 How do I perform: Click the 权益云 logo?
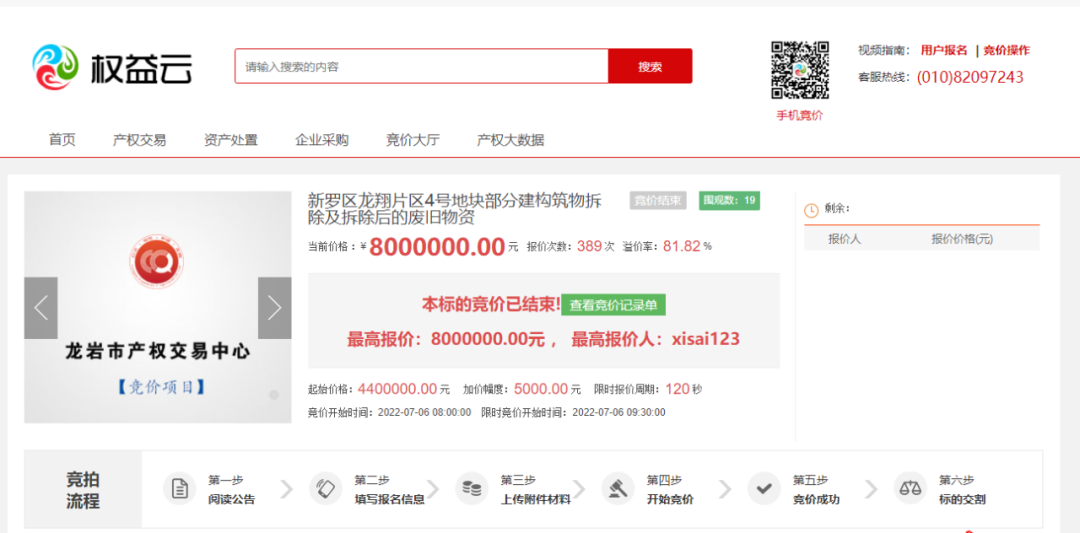(x=112, y=67)
